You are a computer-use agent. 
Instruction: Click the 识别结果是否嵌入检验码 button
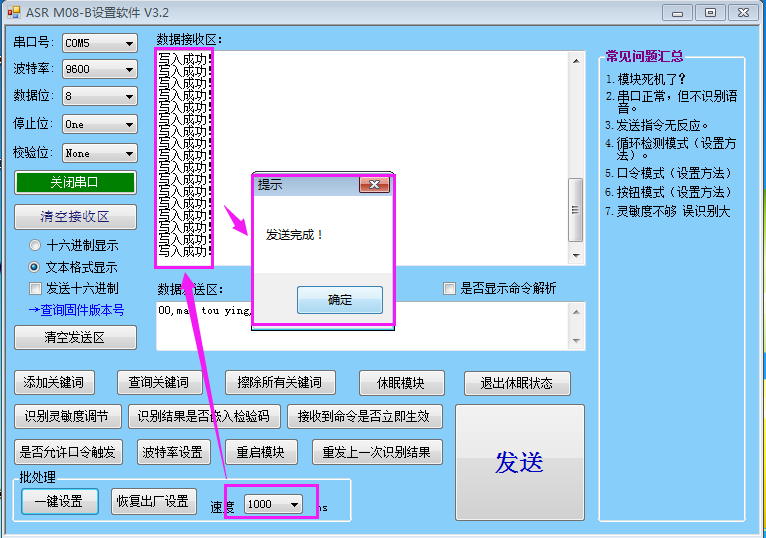click(x=204, y=416)
